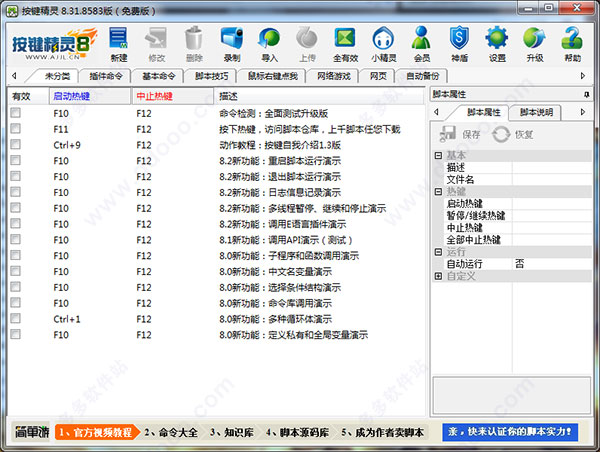Sort by 中止热键 column header
The height and width of the screenshot is (452, 600).
point(173,96)
